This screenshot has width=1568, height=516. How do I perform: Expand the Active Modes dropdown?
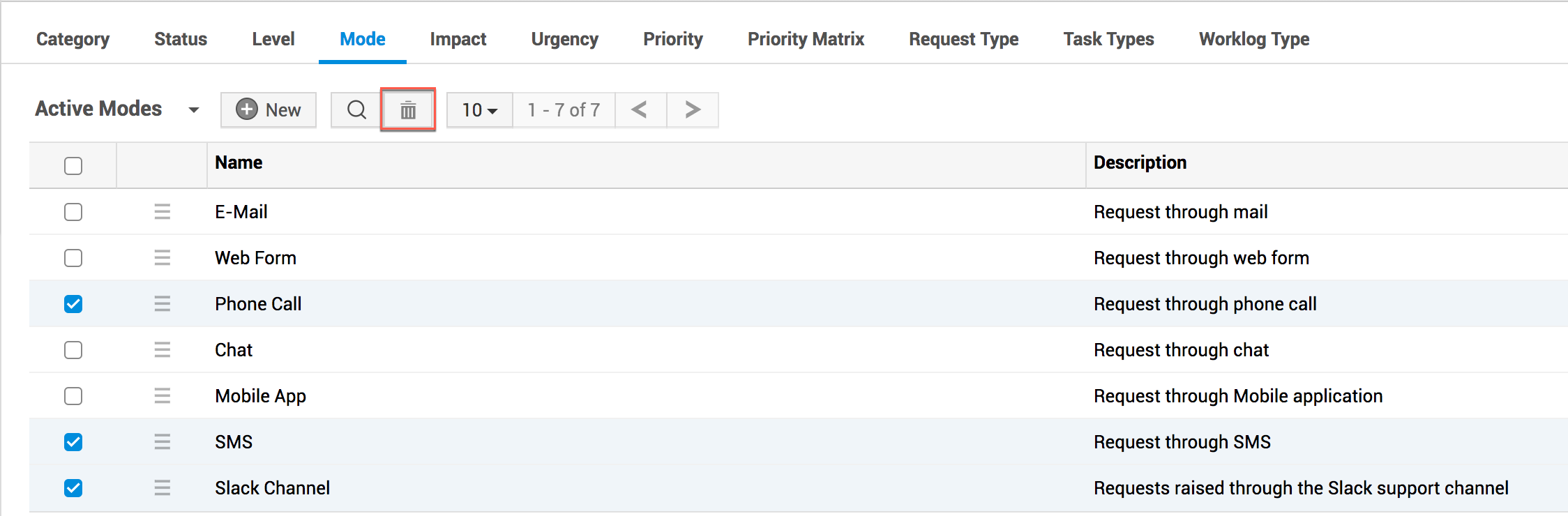click(x=193, y=110)
